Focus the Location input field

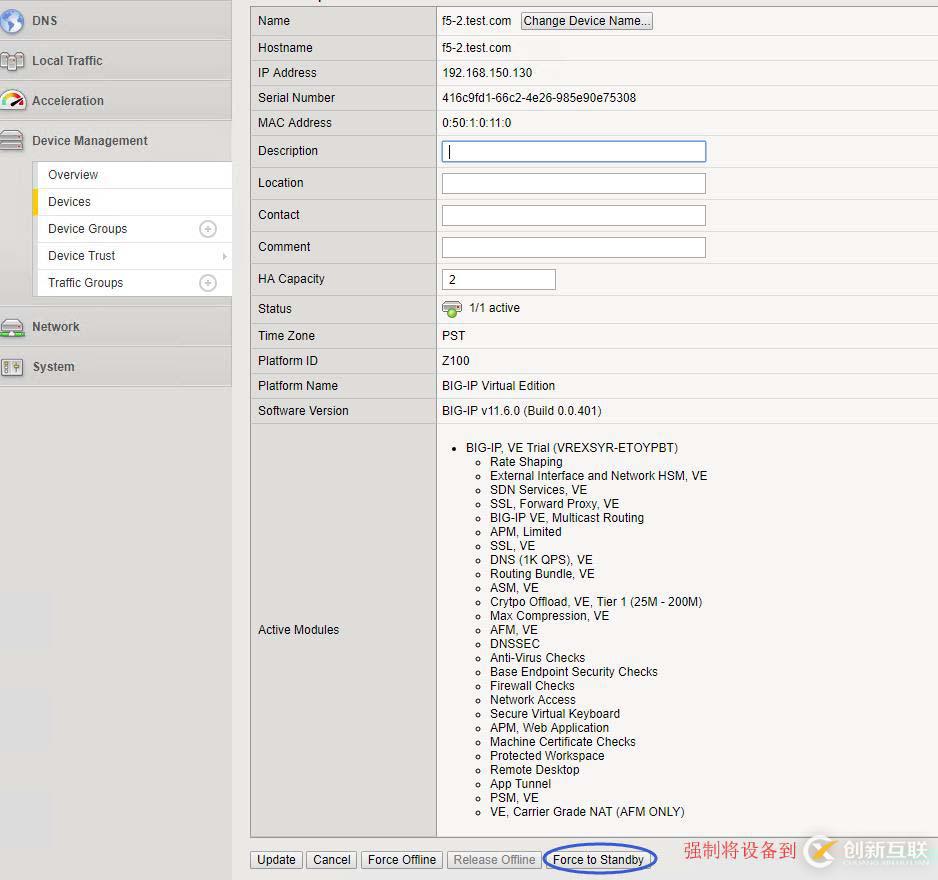coord(574,183)
